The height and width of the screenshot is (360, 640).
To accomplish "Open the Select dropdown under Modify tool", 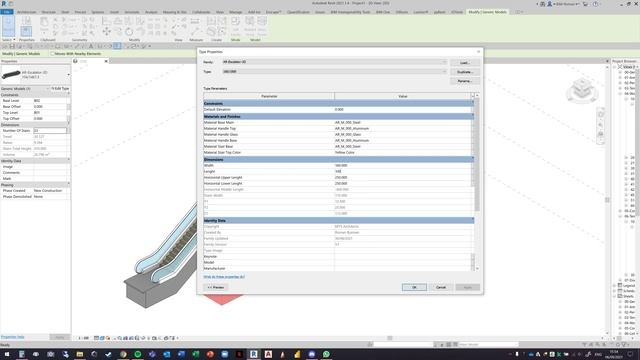I will [8, 40].
